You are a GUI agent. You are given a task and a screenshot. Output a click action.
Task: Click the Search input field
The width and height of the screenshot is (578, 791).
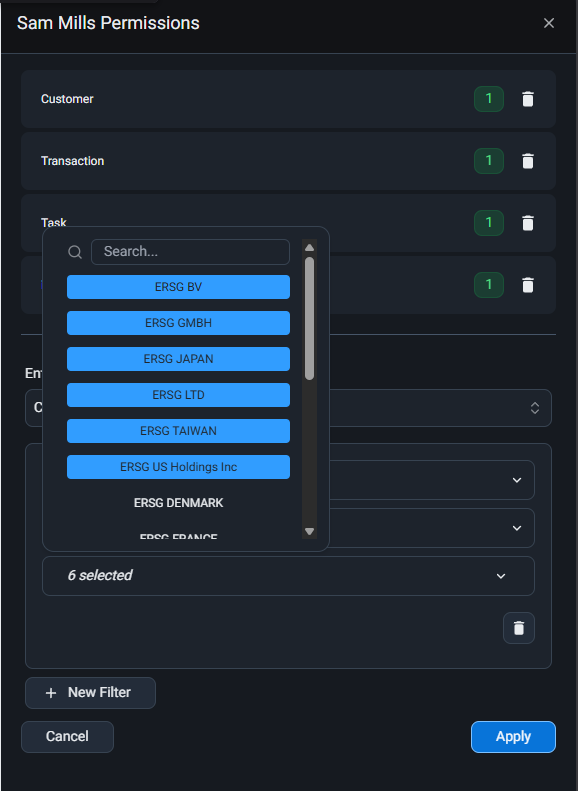click(x=190, y=252)
